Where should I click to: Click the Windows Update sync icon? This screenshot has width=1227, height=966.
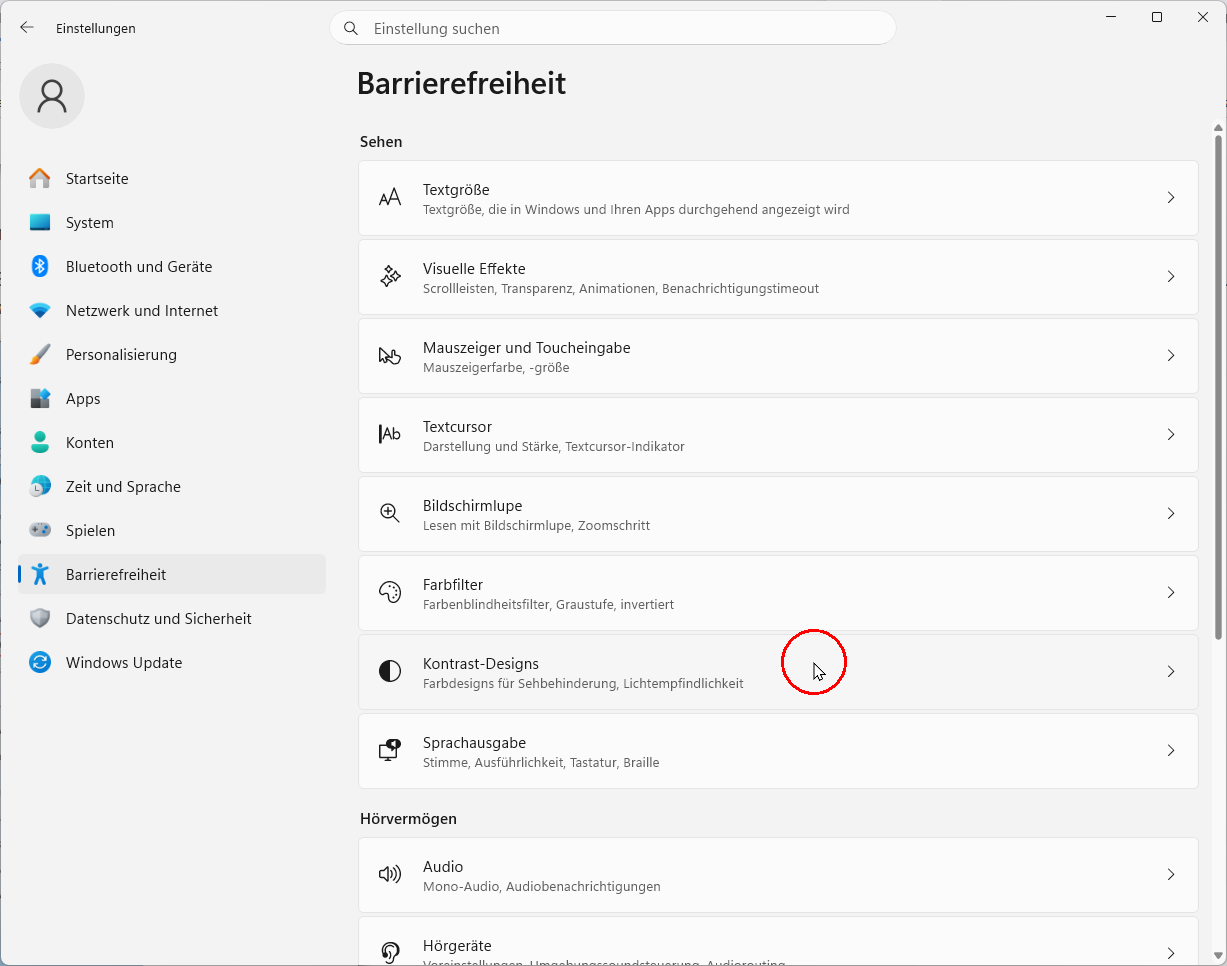40,663
